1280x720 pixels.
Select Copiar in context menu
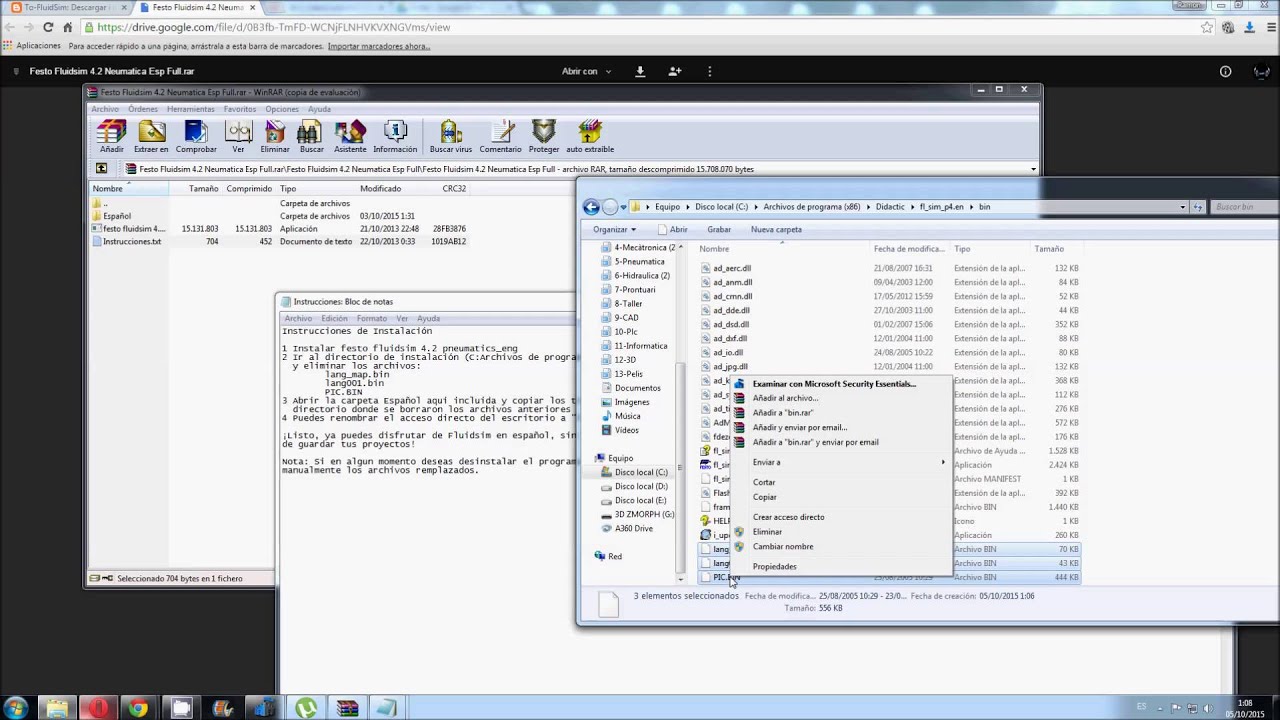(765, 497)
